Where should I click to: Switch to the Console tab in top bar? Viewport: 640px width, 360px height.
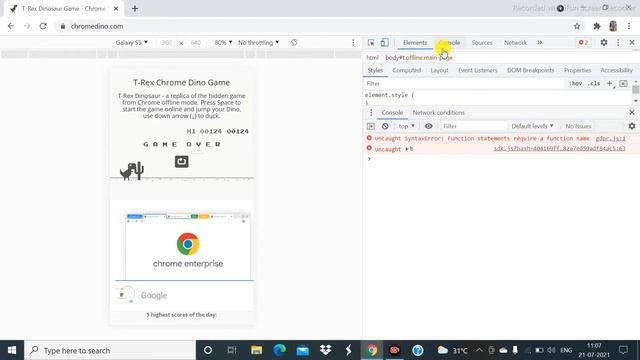[x=449, y=42]
